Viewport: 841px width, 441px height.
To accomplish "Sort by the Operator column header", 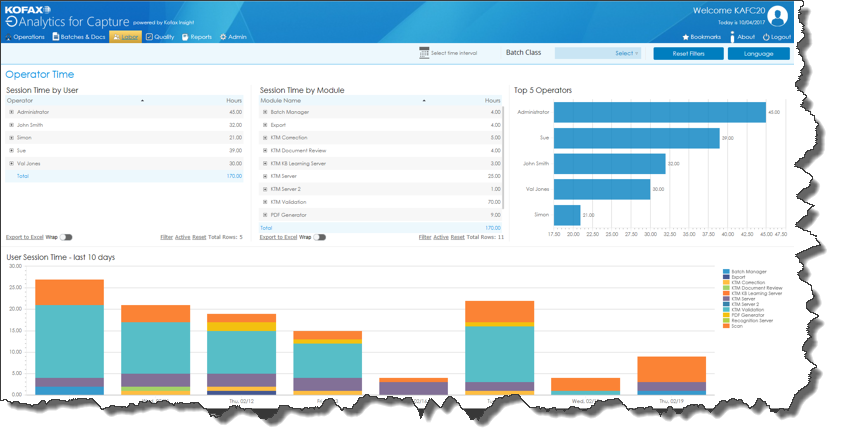I will (20, 100).
